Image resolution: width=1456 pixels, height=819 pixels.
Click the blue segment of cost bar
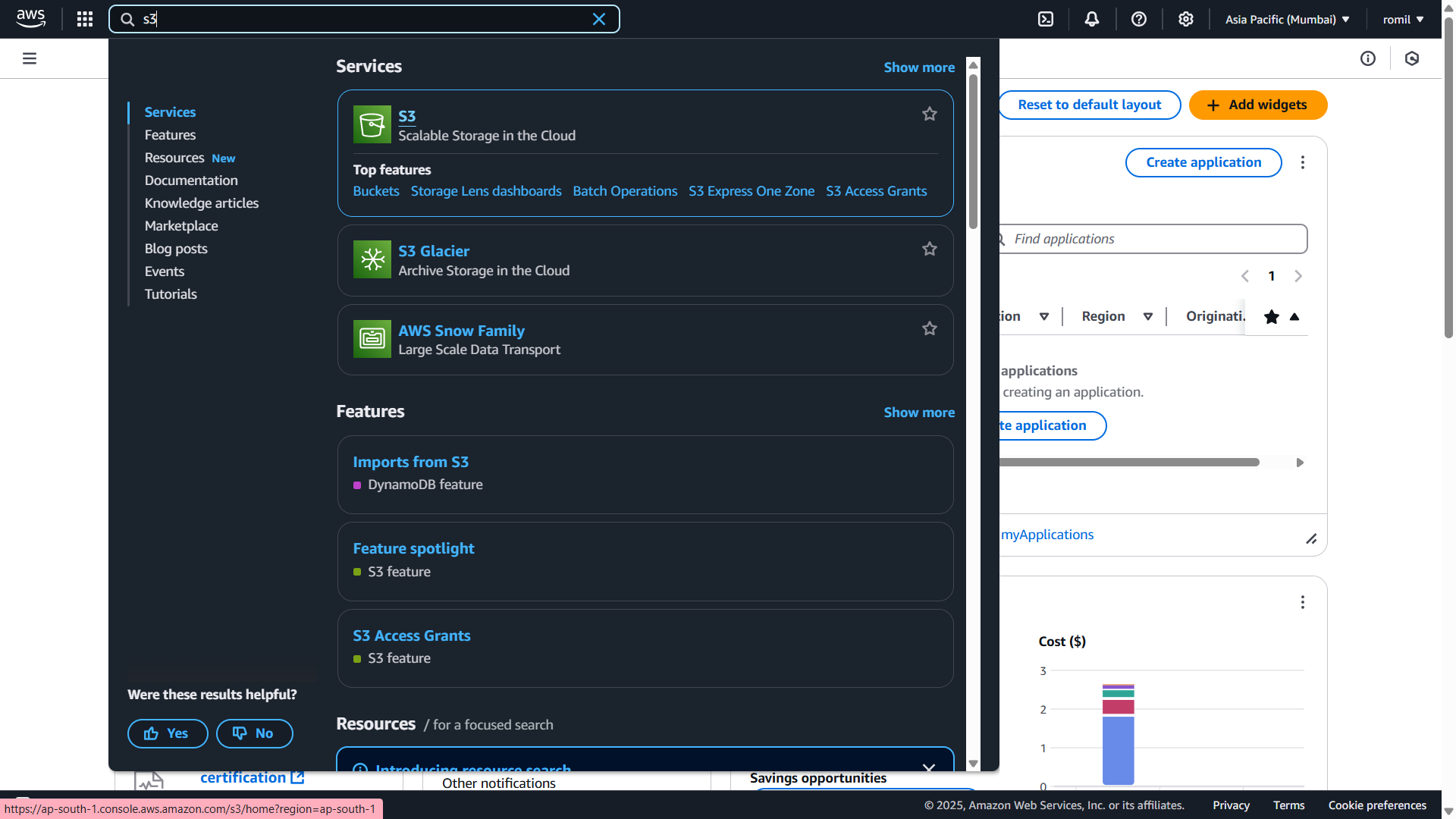click(1119, 750)
